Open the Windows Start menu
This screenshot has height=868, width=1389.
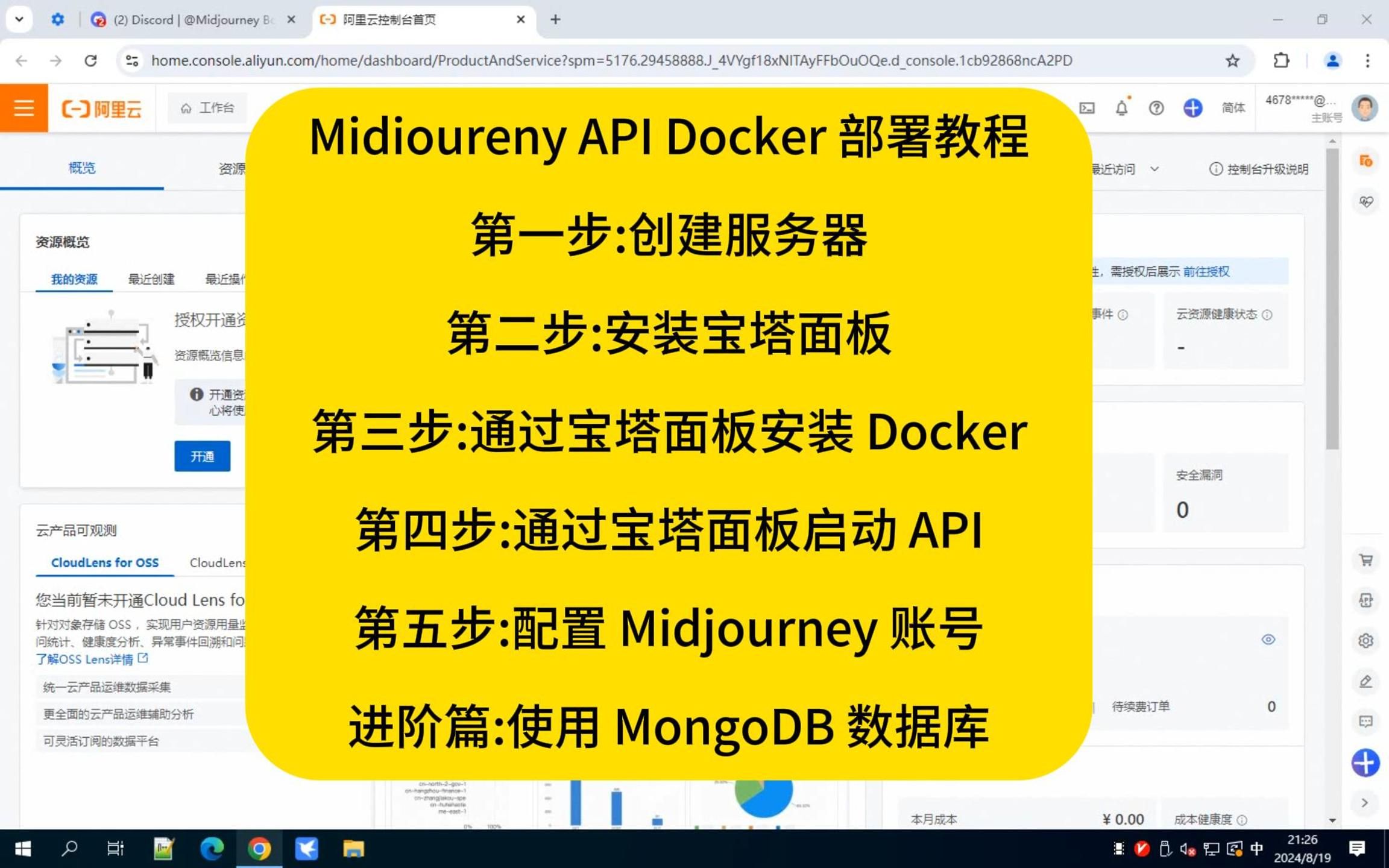[x=23, y=849]
